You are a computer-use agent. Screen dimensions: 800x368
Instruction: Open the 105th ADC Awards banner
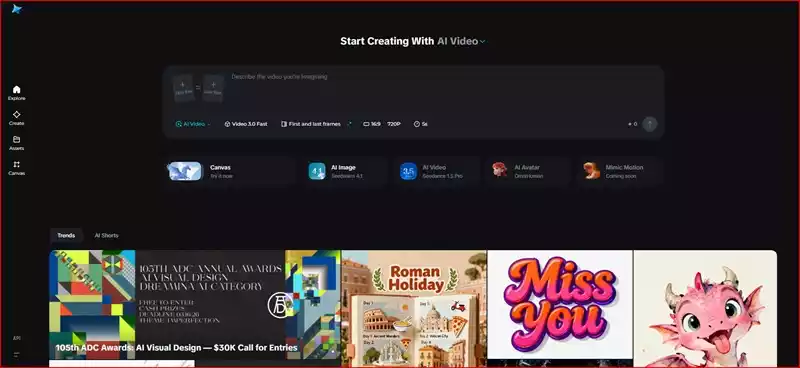click(x=195, y=305)
